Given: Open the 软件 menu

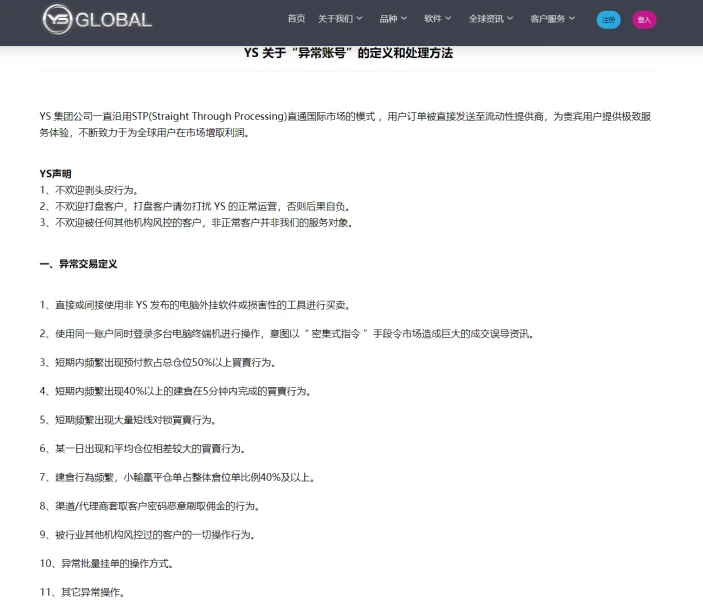Looking at the screenshot, I should coord(433,19).
